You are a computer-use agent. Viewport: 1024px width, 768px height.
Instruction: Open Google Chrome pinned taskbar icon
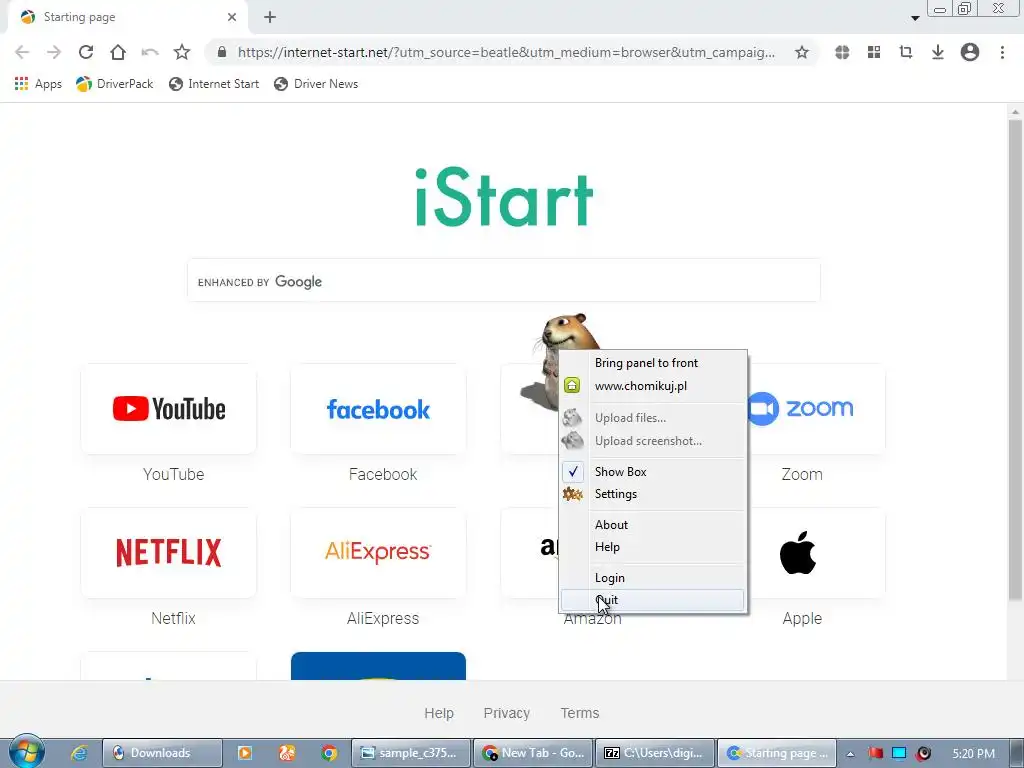click(x=328, y=753)
